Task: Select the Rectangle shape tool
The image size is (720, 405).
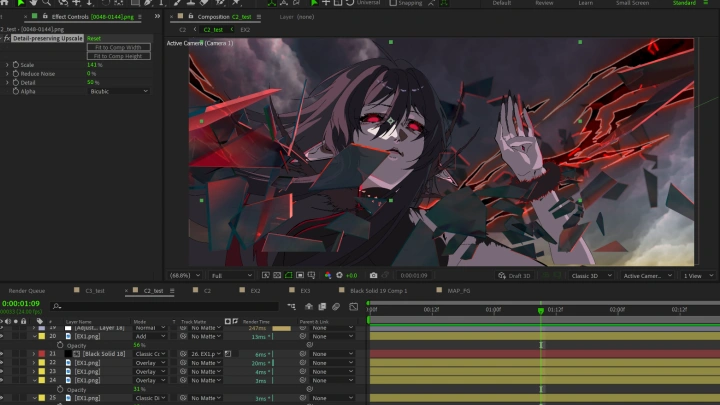Action: pos(135,3)
